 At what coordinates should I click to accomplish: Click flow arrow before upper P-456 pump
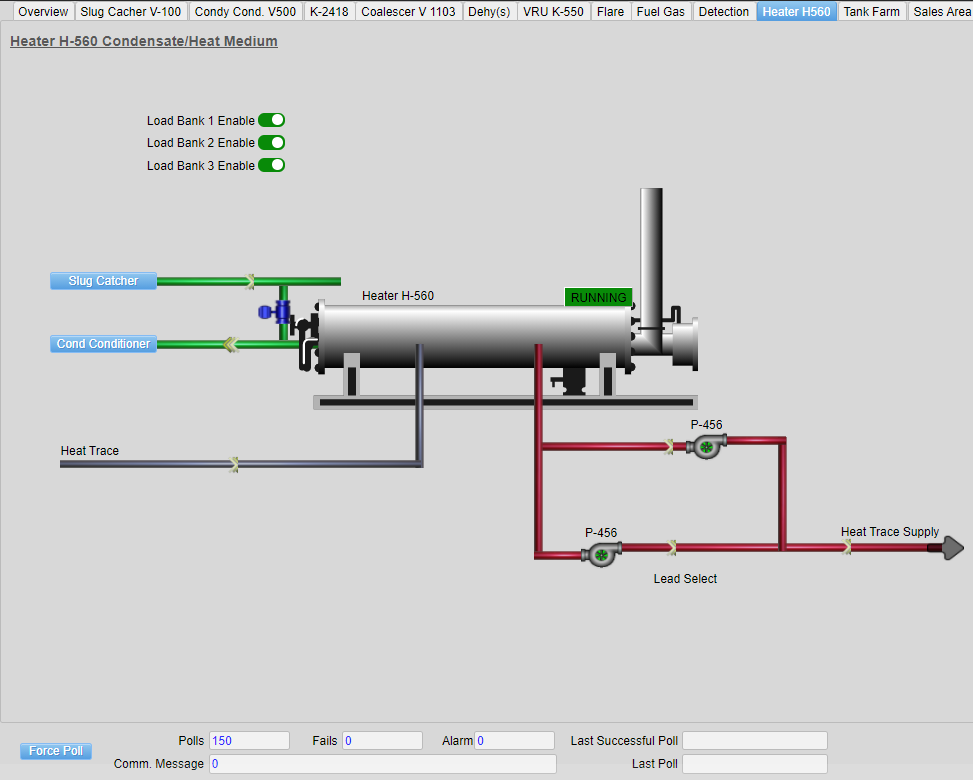[x=669, y=446]
